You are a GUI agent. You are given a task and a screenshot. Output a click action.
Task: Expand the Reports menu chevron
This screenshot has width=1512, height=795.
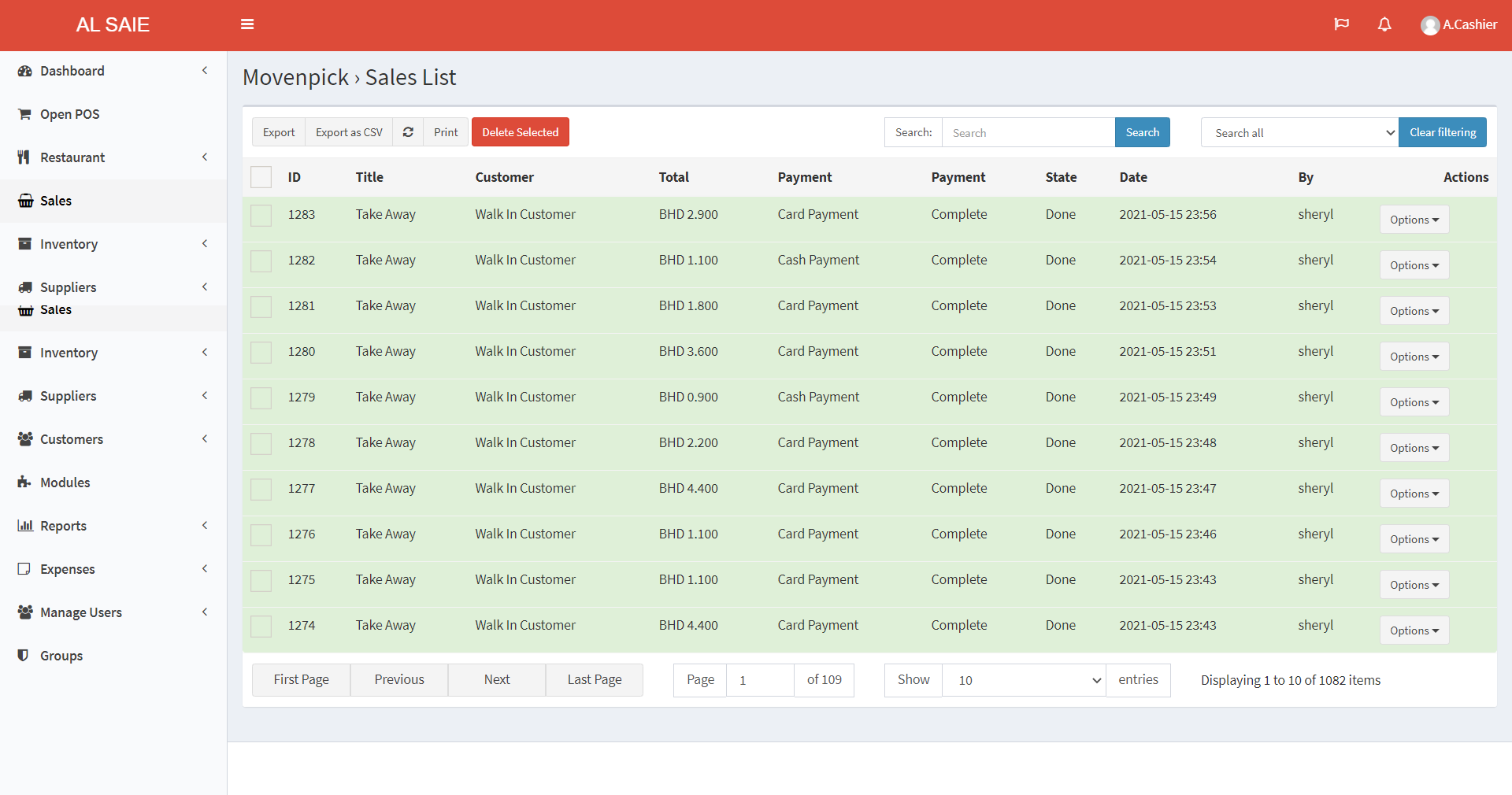click(205, 525)
